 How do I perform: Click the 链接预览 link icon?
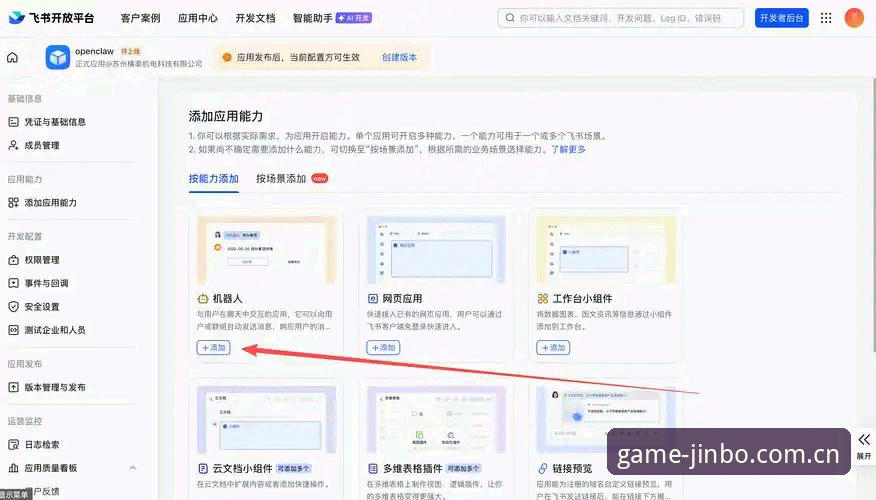pyautogui.click(x=542, y=468)
